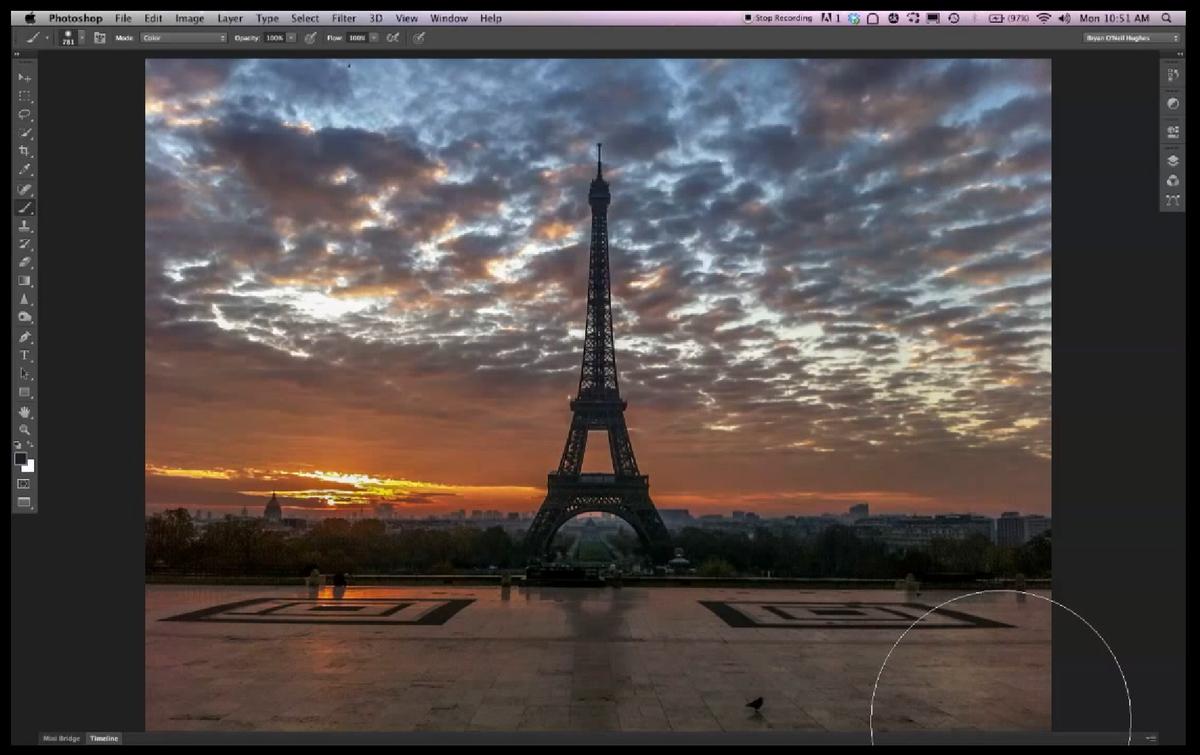Viewport: 1200px width, 755px height.
Task: Select the Crop tool
Action: pos(25,151)
